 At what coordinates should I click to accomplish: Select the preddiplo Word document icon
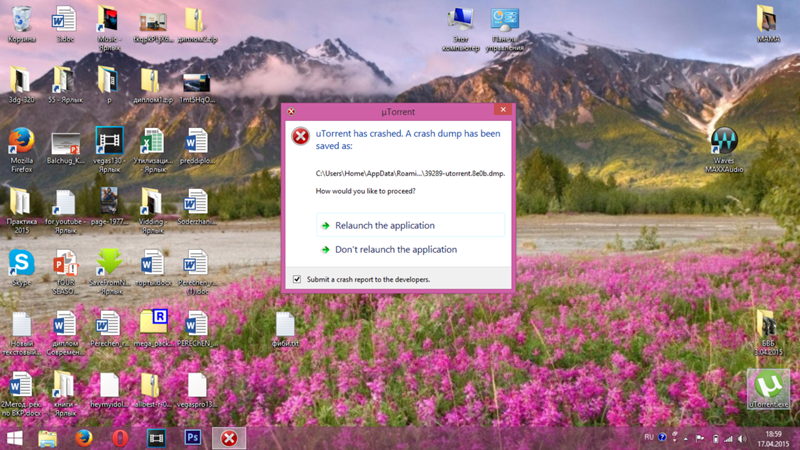[197, 145]
